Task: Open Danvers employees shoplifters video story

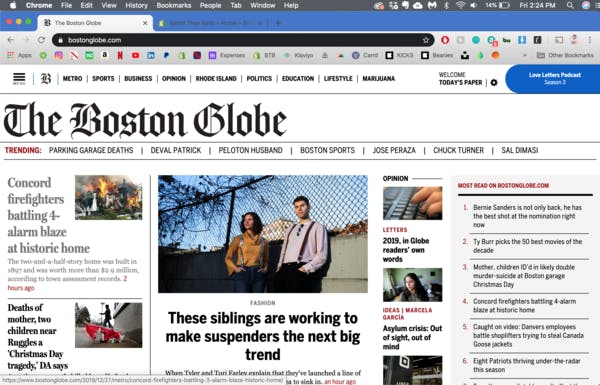Action: pos(528,336)
